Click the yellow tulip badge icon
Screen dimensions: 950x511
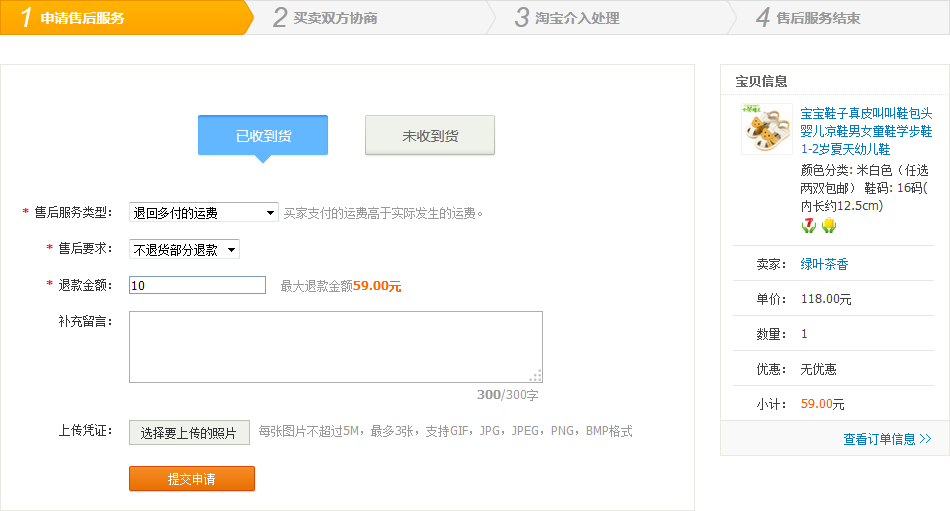(x=829, y=225)
